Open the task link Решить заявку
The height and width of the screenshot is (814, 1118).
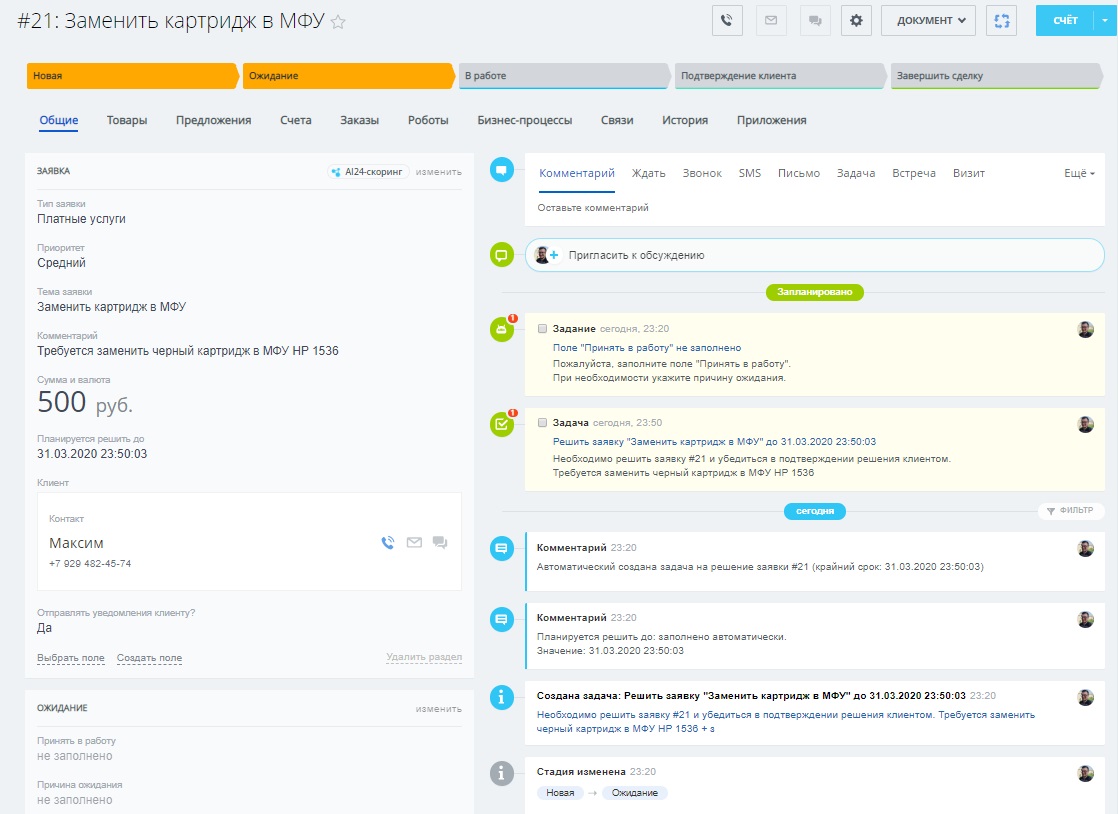click(x=714, y=441)
